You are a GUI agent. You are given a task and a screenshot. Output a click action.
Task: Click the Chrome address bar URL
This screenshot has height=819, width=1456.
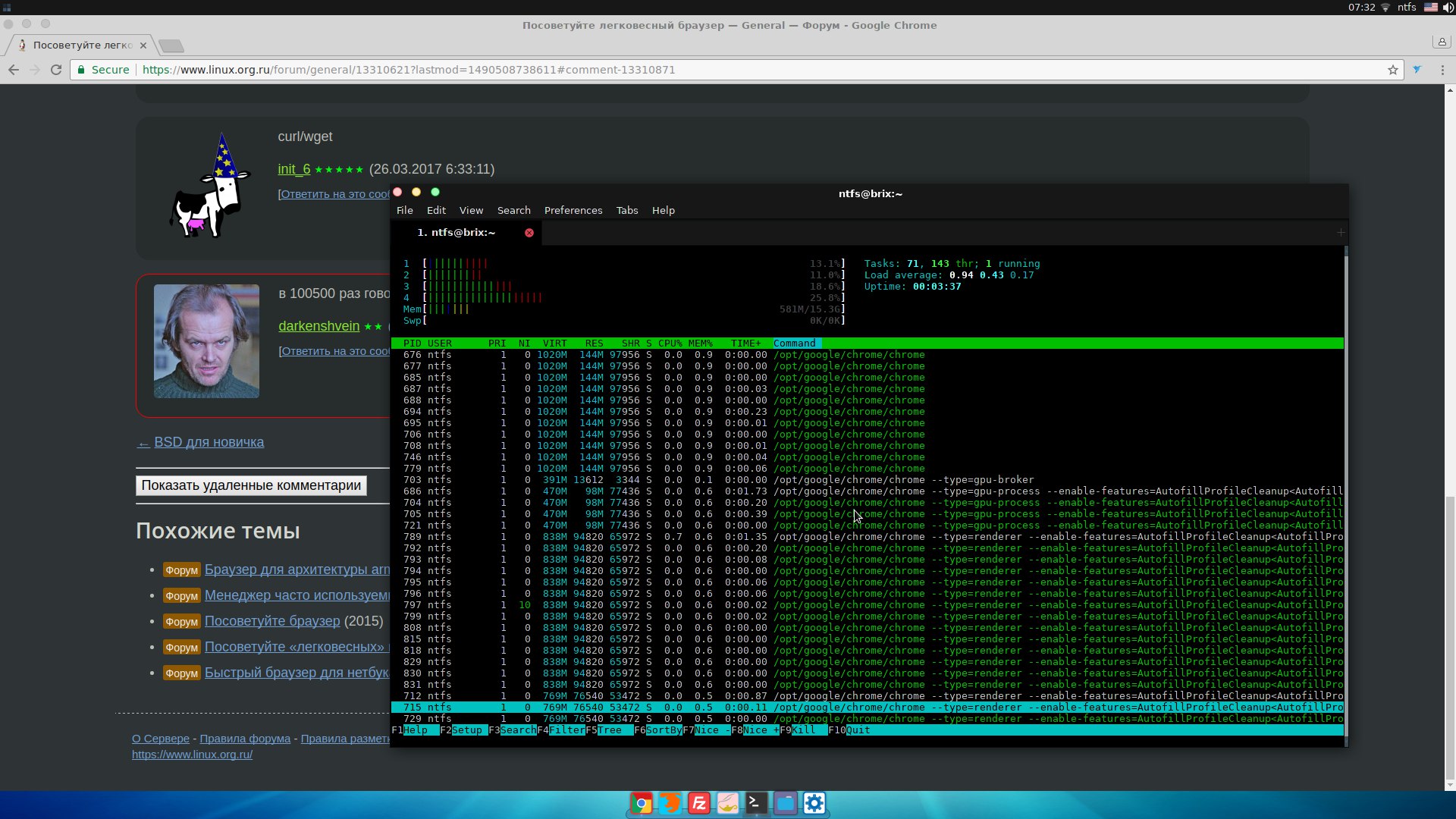click(409, 70)
